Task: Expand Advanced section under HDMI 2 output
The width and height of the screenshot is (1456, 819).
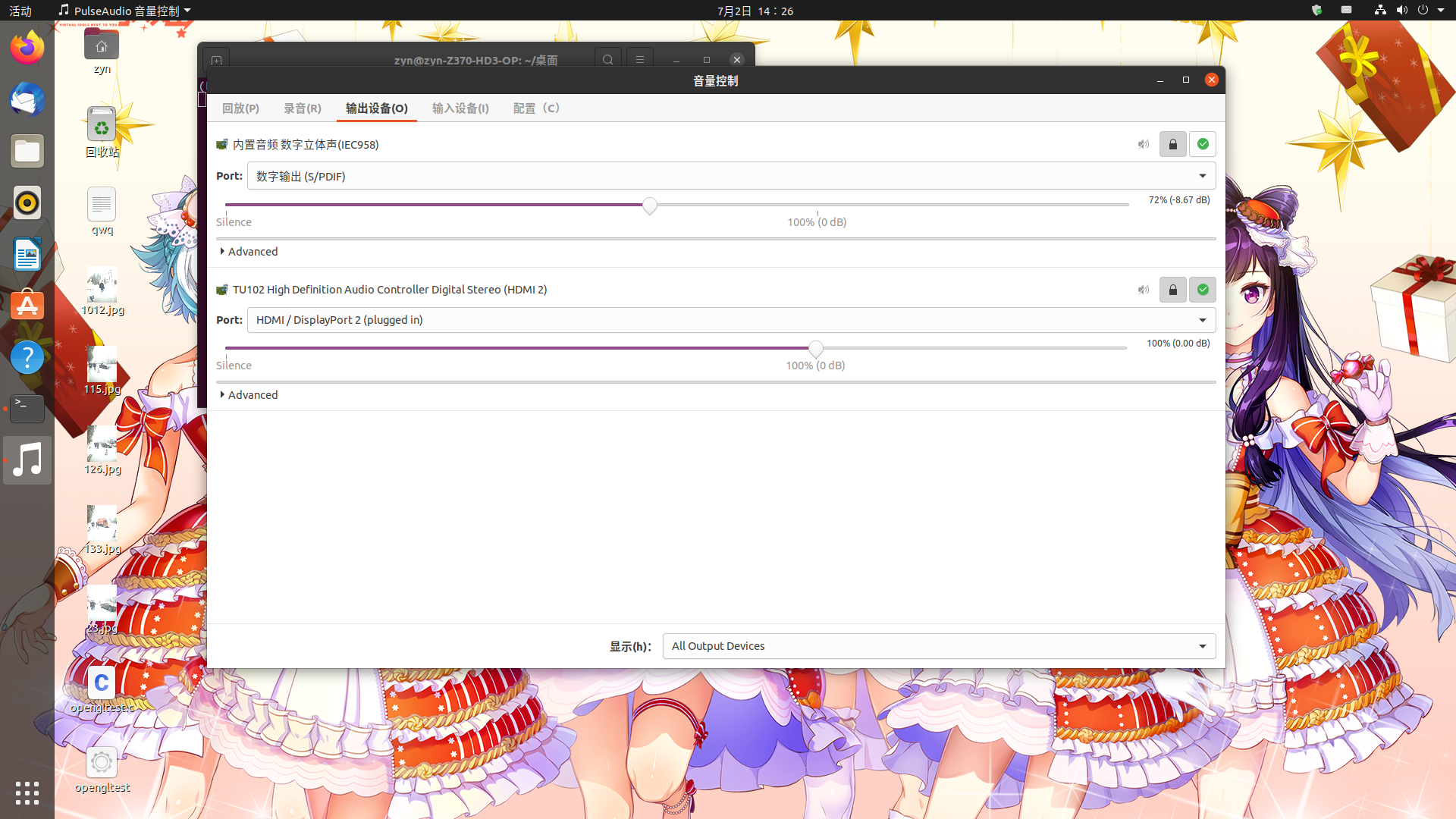Action: click(x=249, y=395)
